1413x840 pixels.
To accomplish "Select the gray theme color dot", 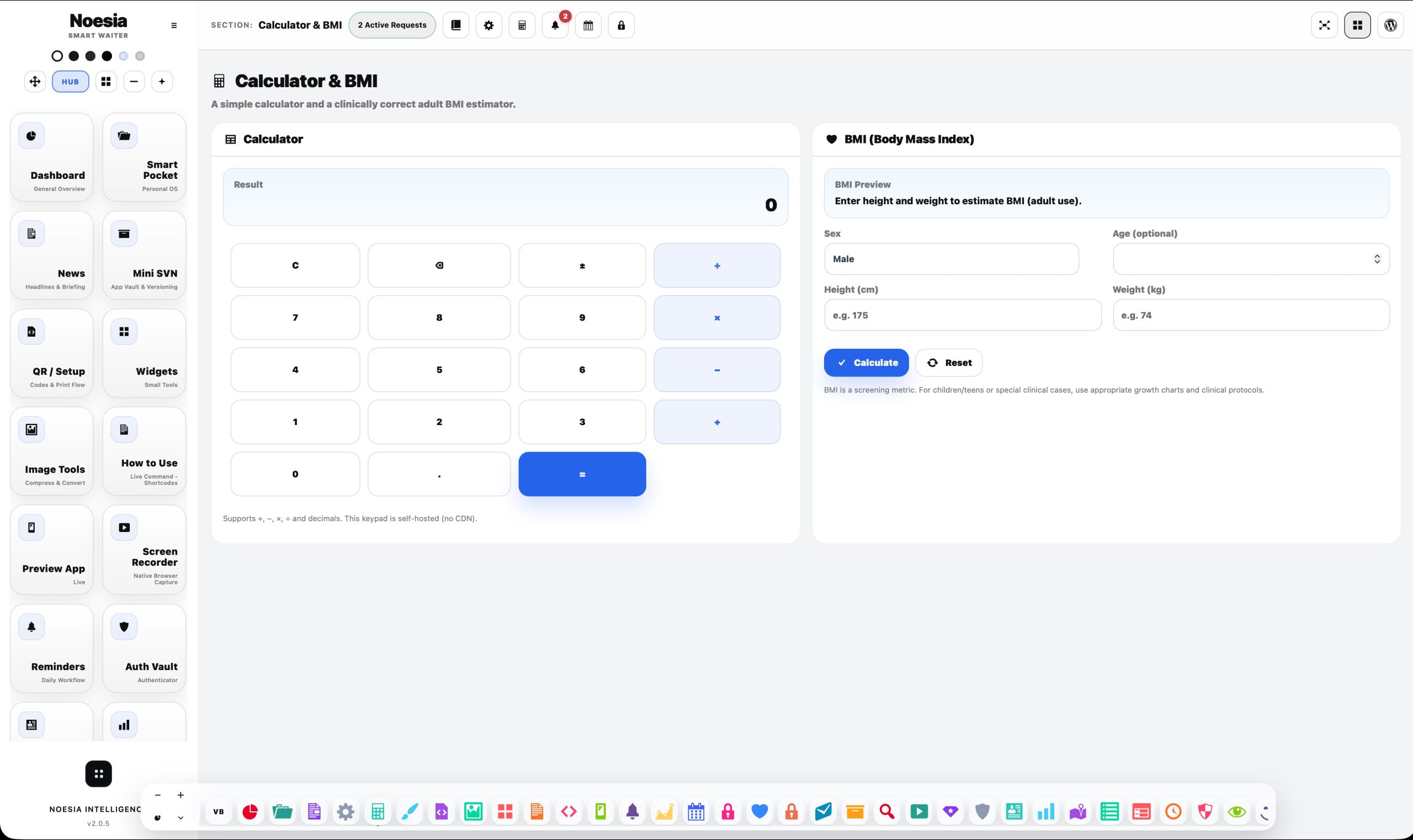I will click(140, 56).
